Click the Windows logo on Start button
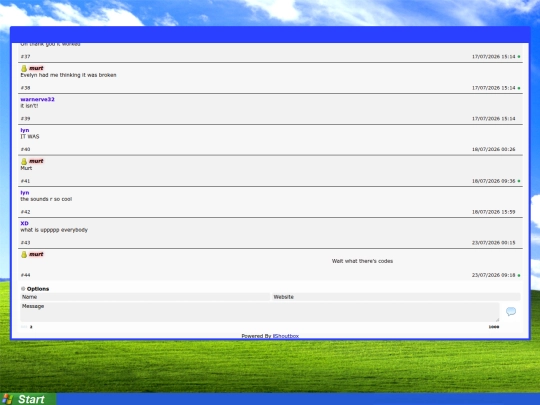 (x=7, y=399)
